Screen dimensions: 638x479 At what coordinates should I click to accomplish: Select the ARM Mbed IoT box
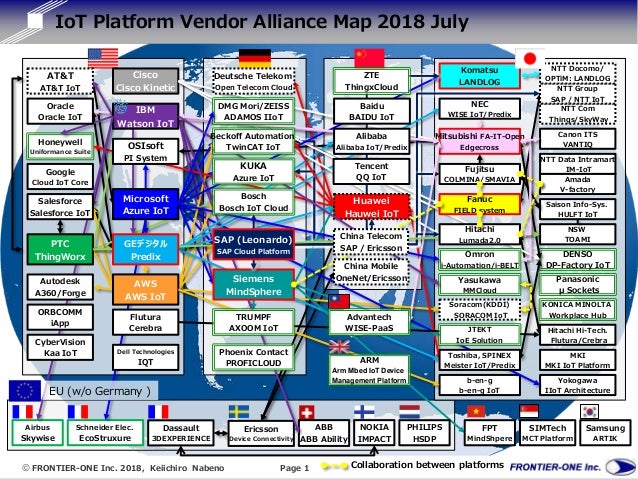coord(369,370)
